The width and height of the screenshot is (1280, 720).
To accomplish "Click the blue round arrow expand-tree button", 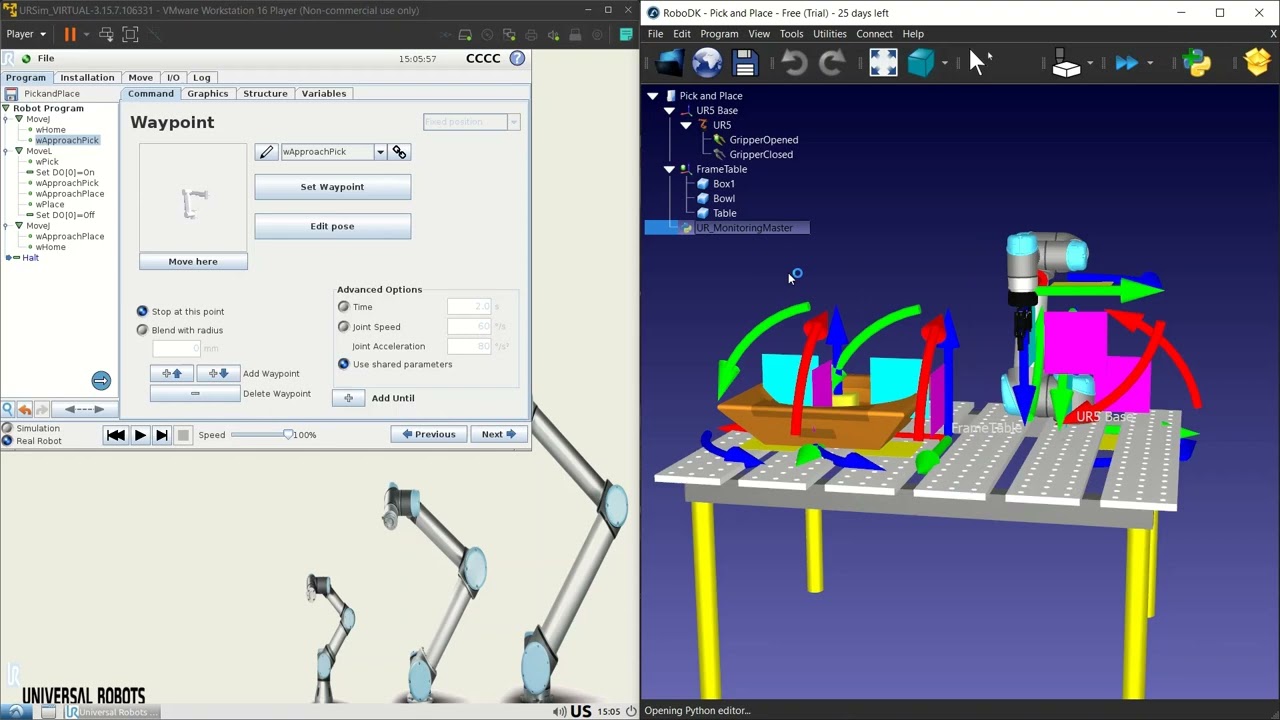I will (x=101, y=380).
